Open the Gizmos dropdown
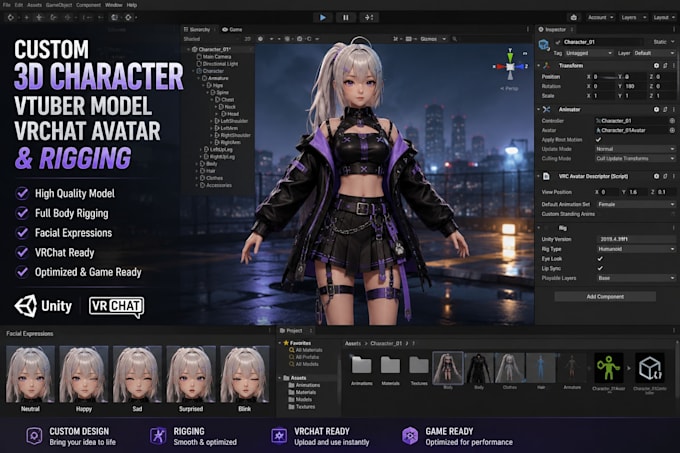 tap(432, 39)
